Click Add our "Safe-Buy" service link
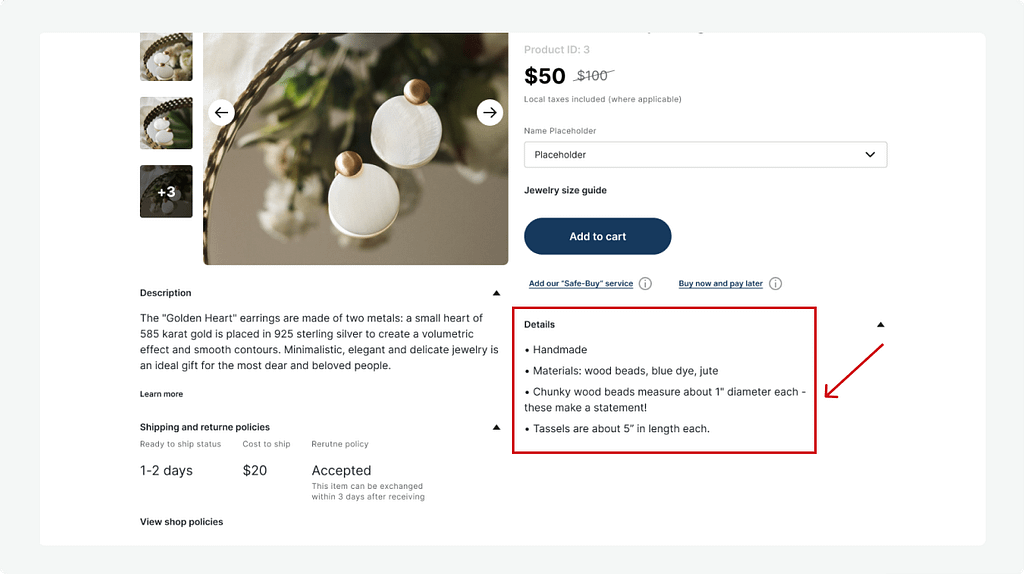The height and width of the screenshot is (574, 1024). pyautogui.click(x=580, y=284)
